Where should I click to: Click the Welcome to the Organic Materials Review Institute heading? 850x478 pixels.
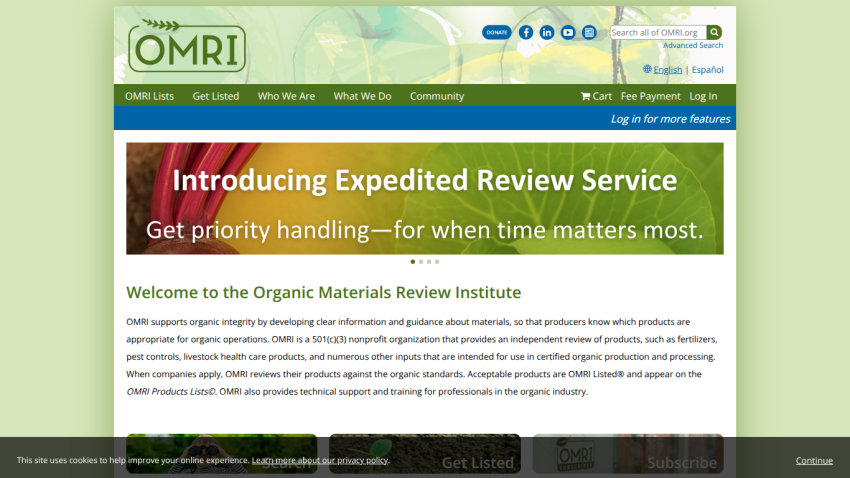click(324, 292)
